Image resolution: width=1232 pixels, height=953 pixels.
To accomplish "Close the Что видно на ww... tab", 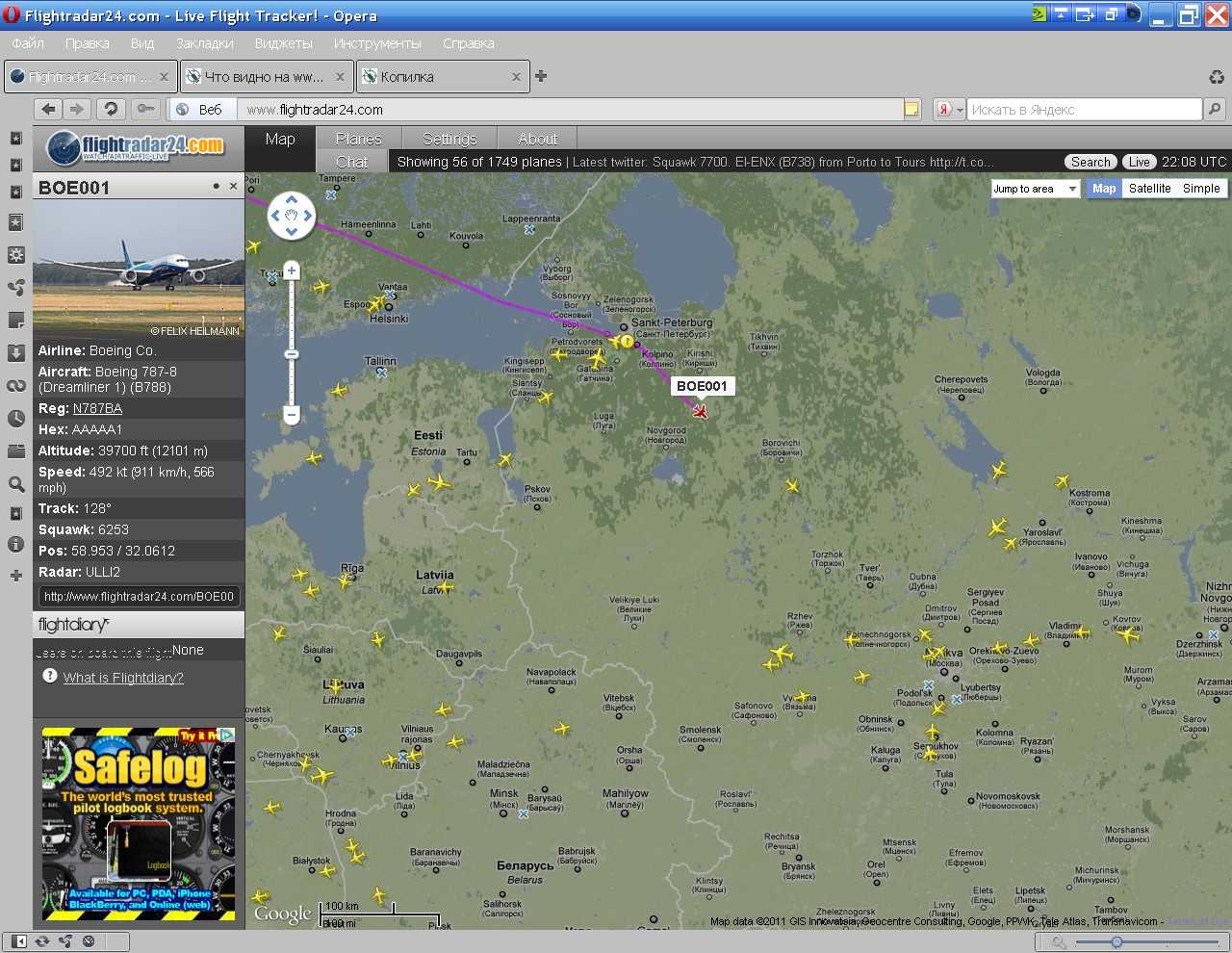I will (x=340, y=77).
